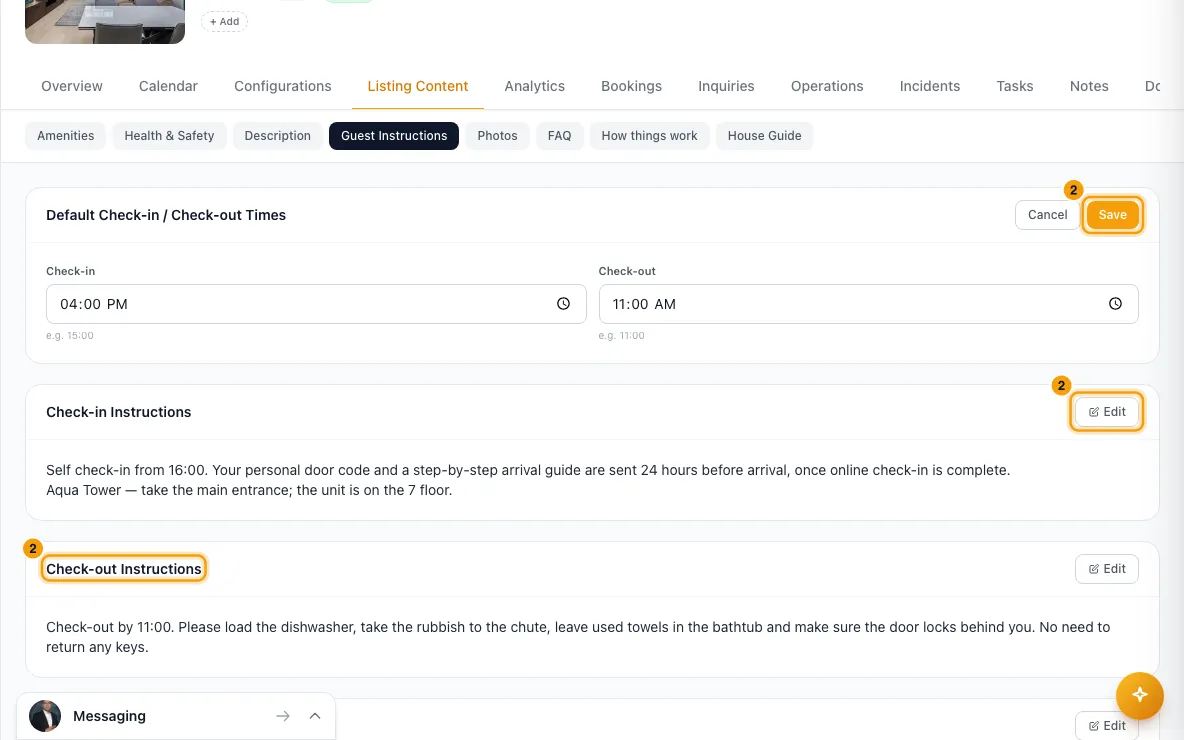Open the Incidents tab
Image resolution: width=1184 pixels, height=740 pixels.
click(x=930, y=86)
